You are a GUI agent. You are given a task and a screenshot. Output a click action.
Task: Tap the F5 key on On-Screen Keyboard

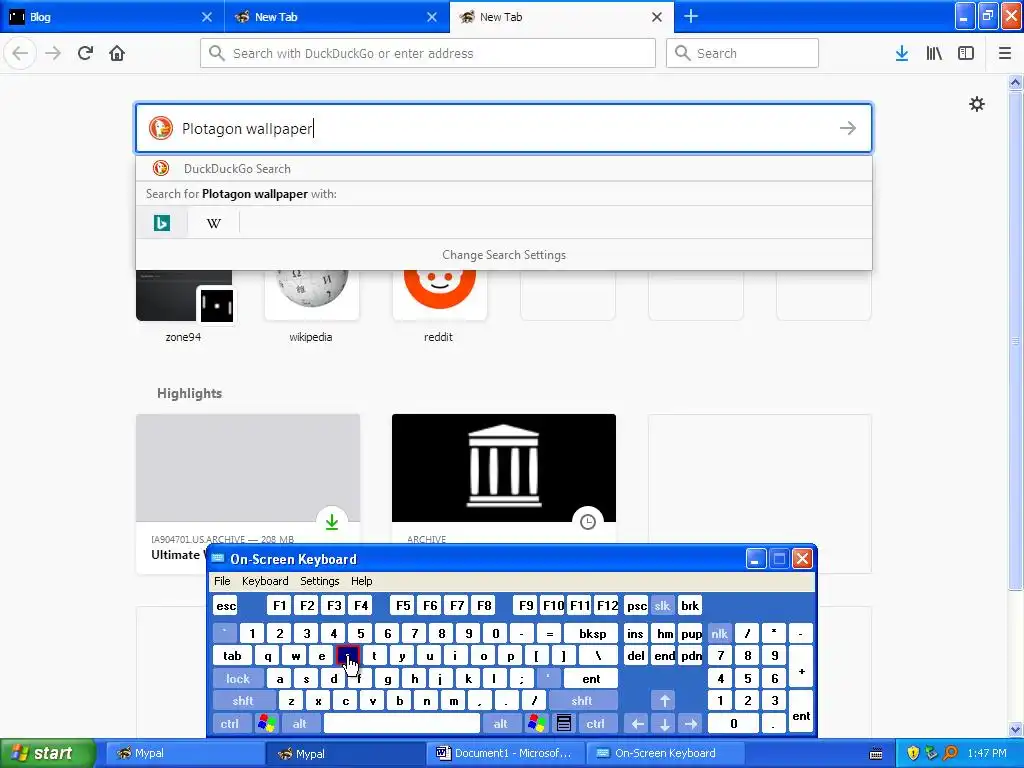pyautogui.click(x=403, y=605)
